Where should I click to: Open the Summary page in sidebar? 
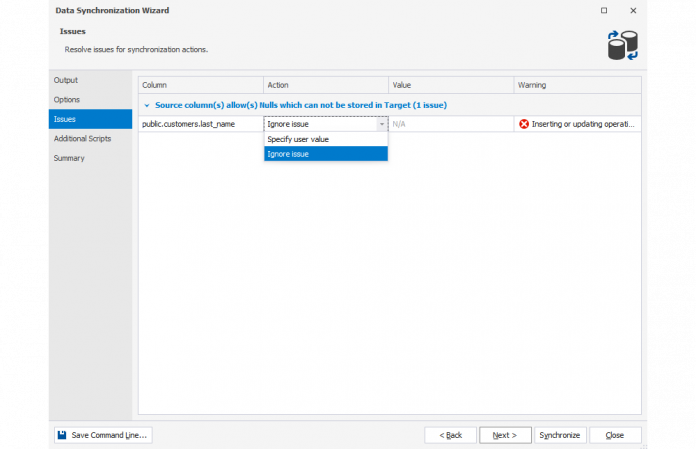[69, 158]
